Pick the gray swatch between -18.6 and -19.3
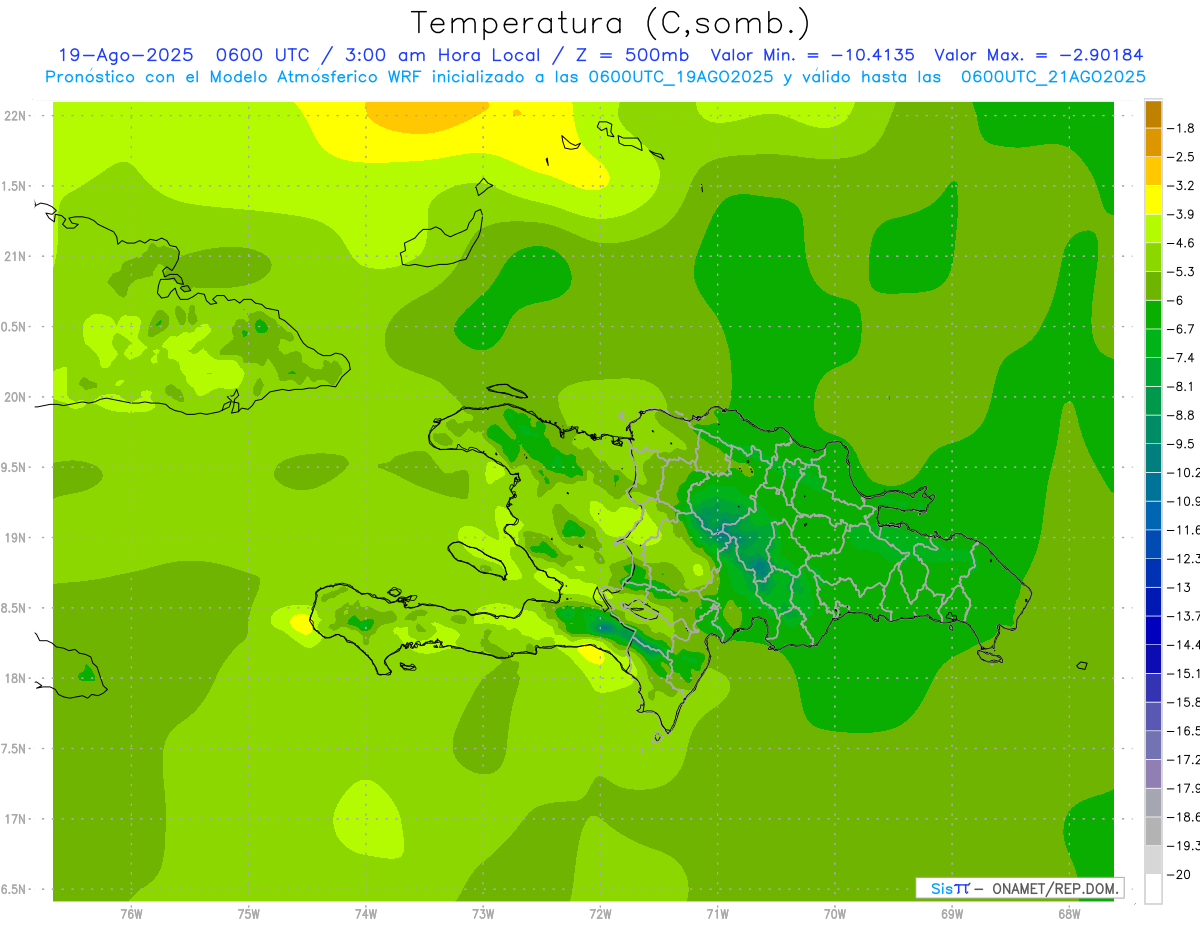1200x927 pixels. pyautogui.click(x=1153, y=831)
